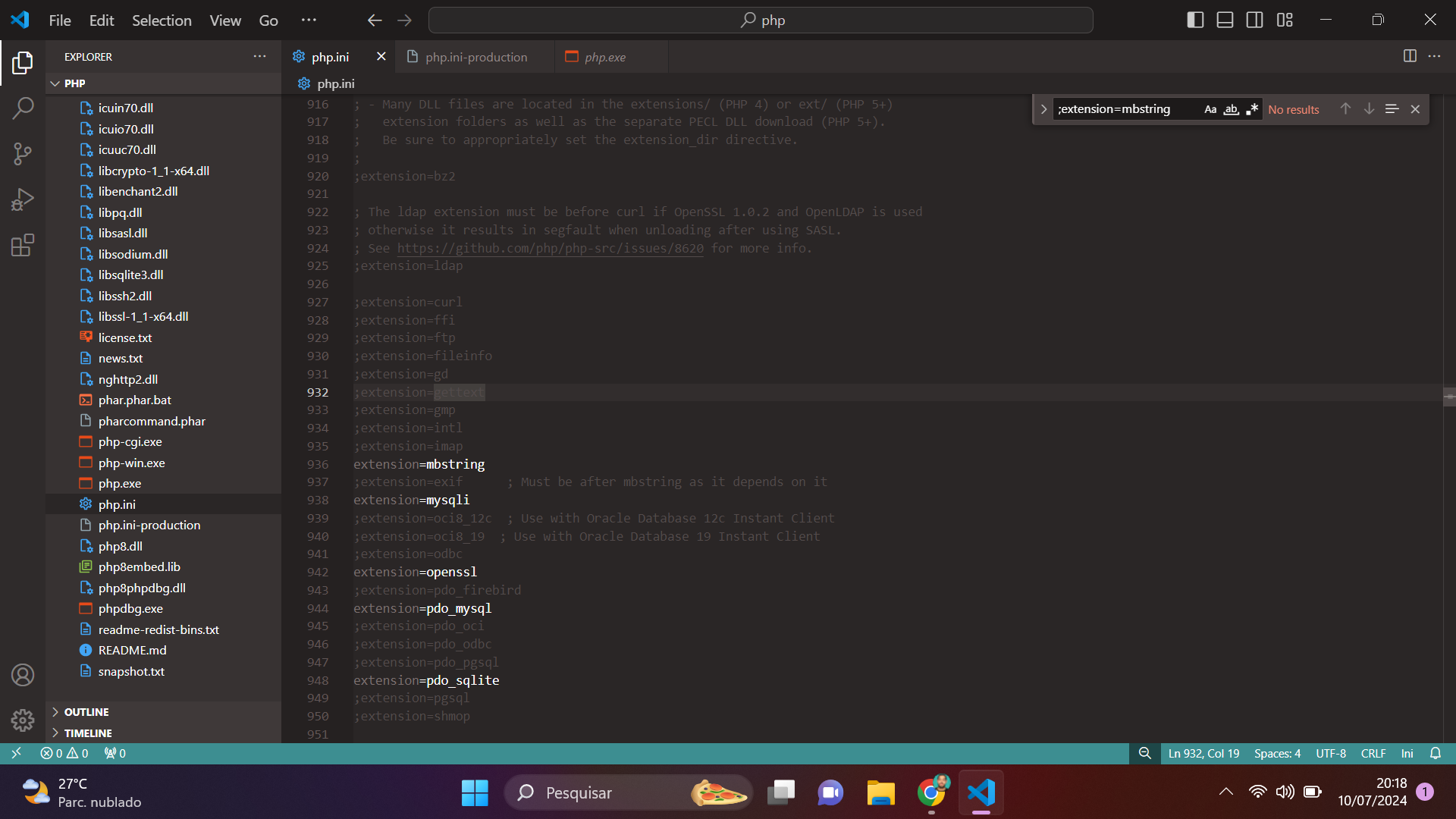Open File Explorer from taskbar
Viewport: 1456px width, 819px height.
[880, 793]
